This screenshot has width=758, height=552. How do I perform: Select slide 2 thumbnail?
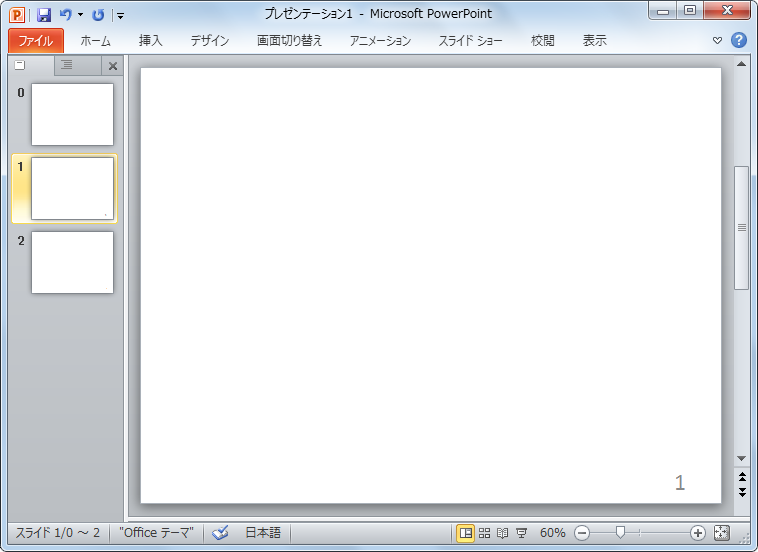coord(73,262)
